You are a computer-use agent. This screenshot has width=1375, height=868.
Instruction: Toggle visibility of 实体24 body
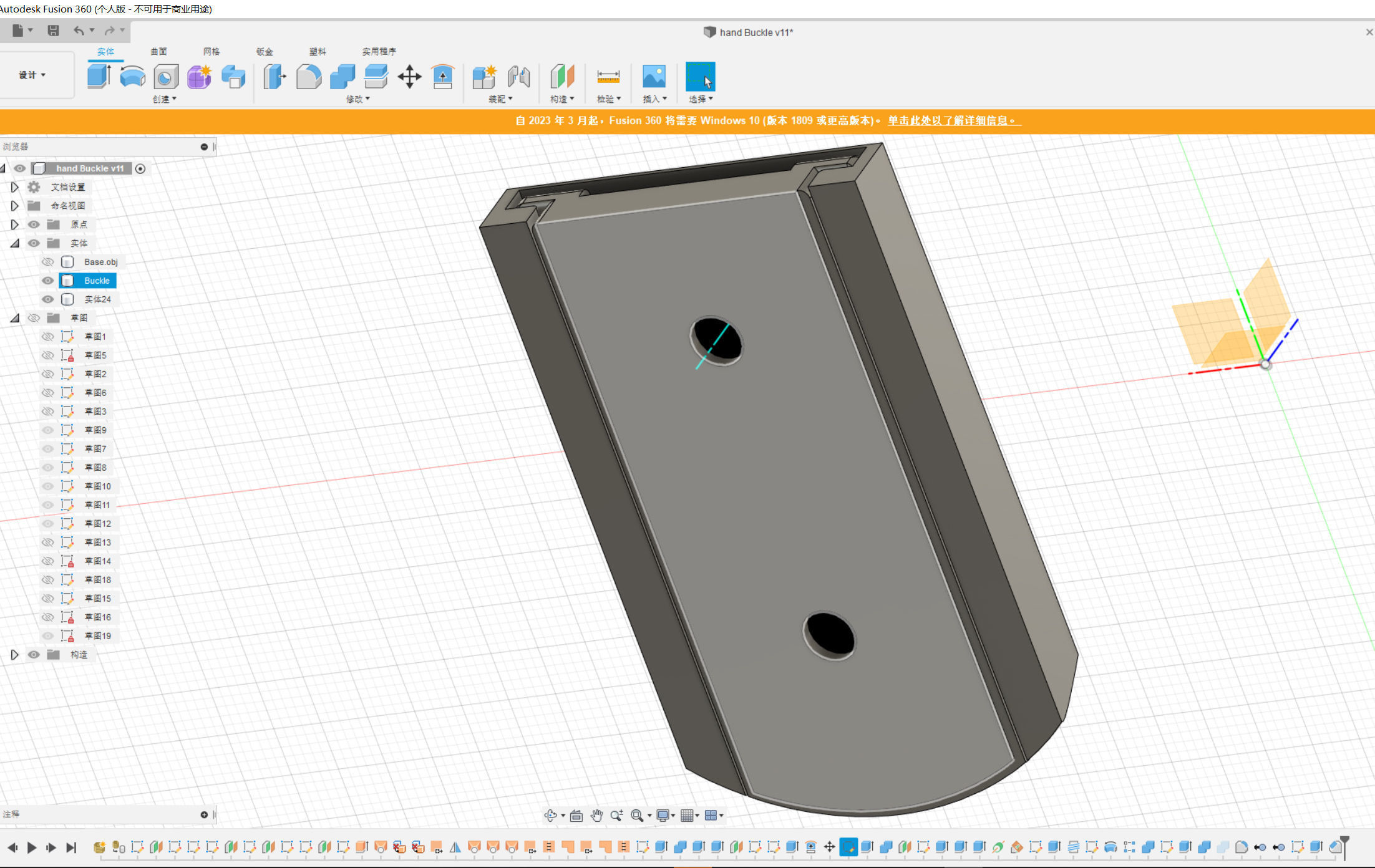click(x=47, y=299)
